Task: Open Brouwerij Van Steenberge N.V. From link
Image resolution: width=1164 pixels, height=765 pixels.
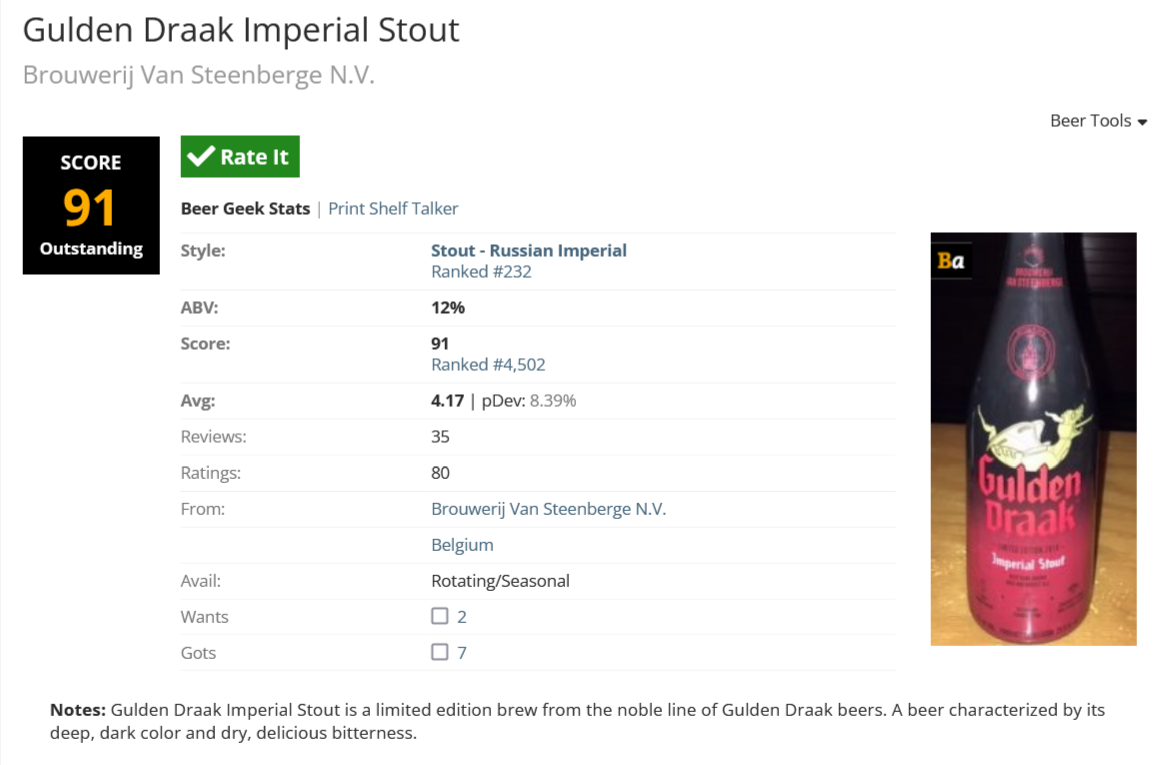Action: pyautogui.click(x=548, y=509)
